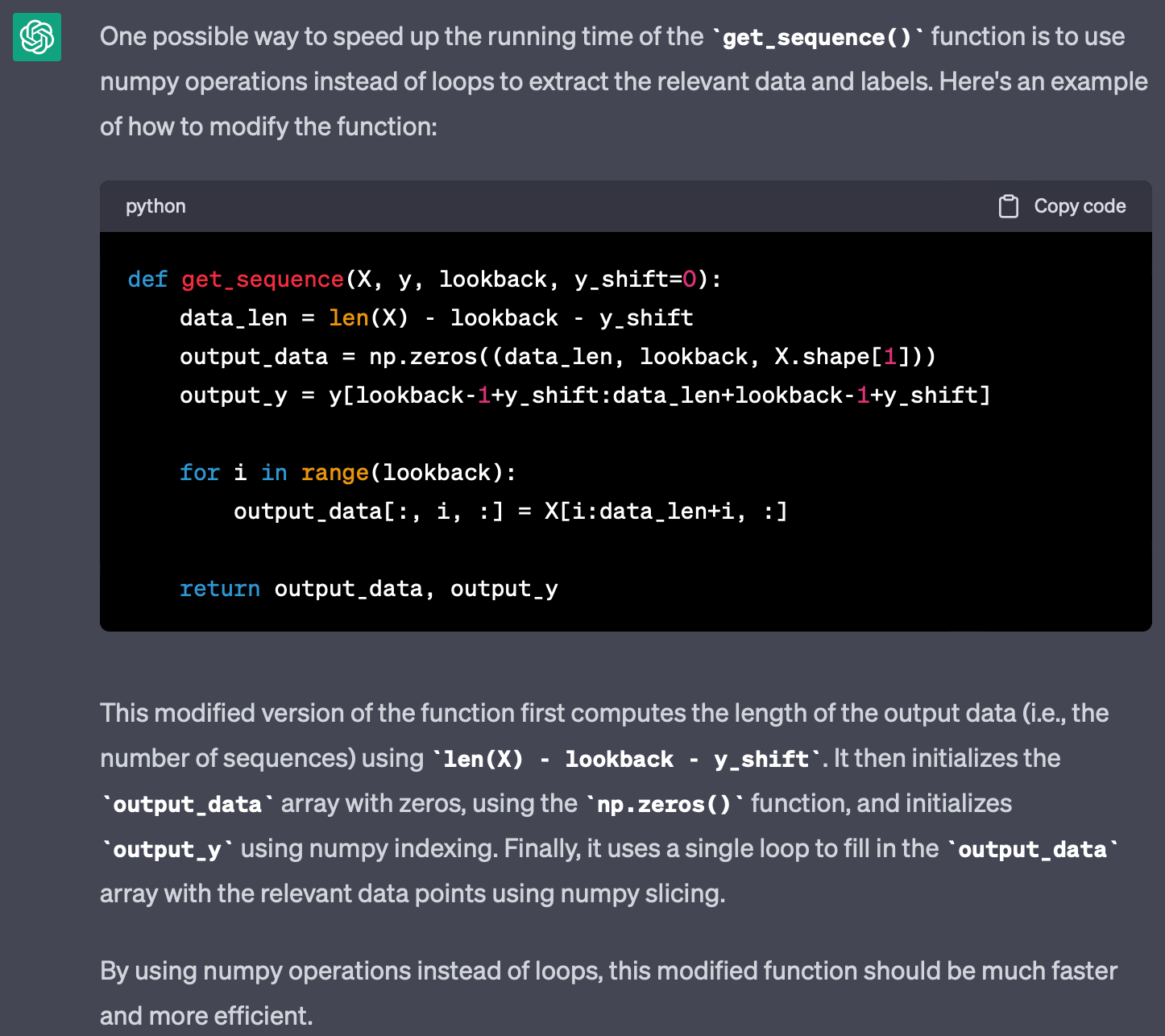
Task: Click the def get_sequence code line
Action: pos(425,280)
